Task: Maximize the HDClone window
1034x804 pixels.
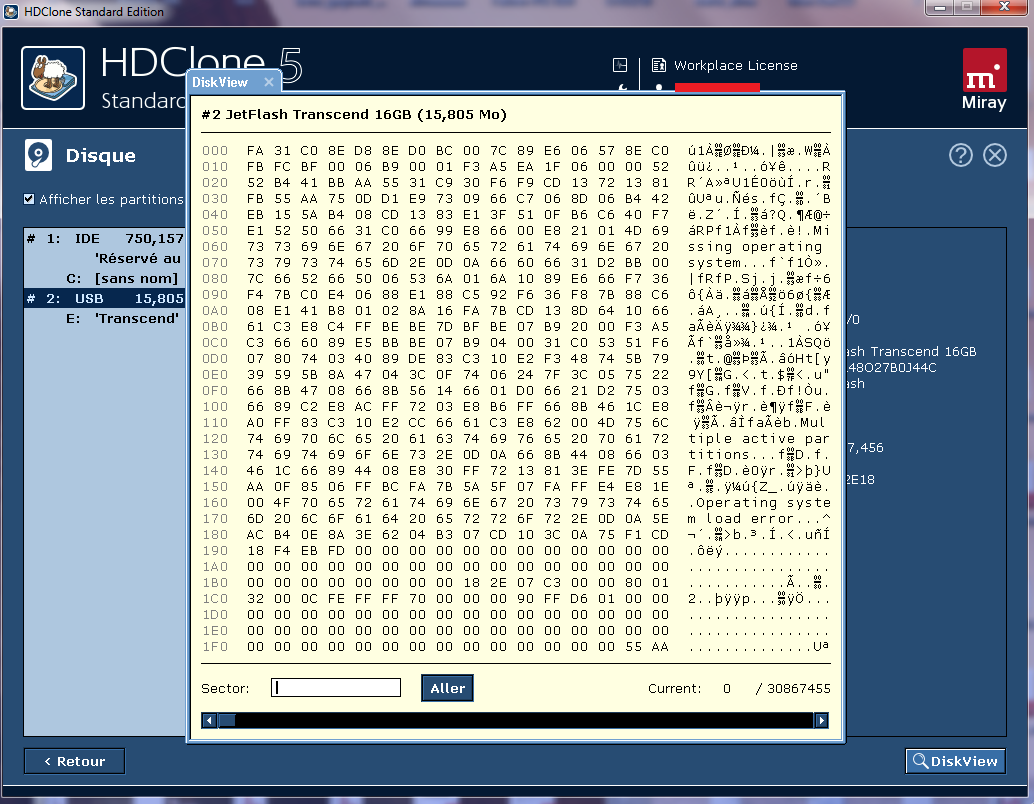Action: pyautogui.click(x=967, y=7)
